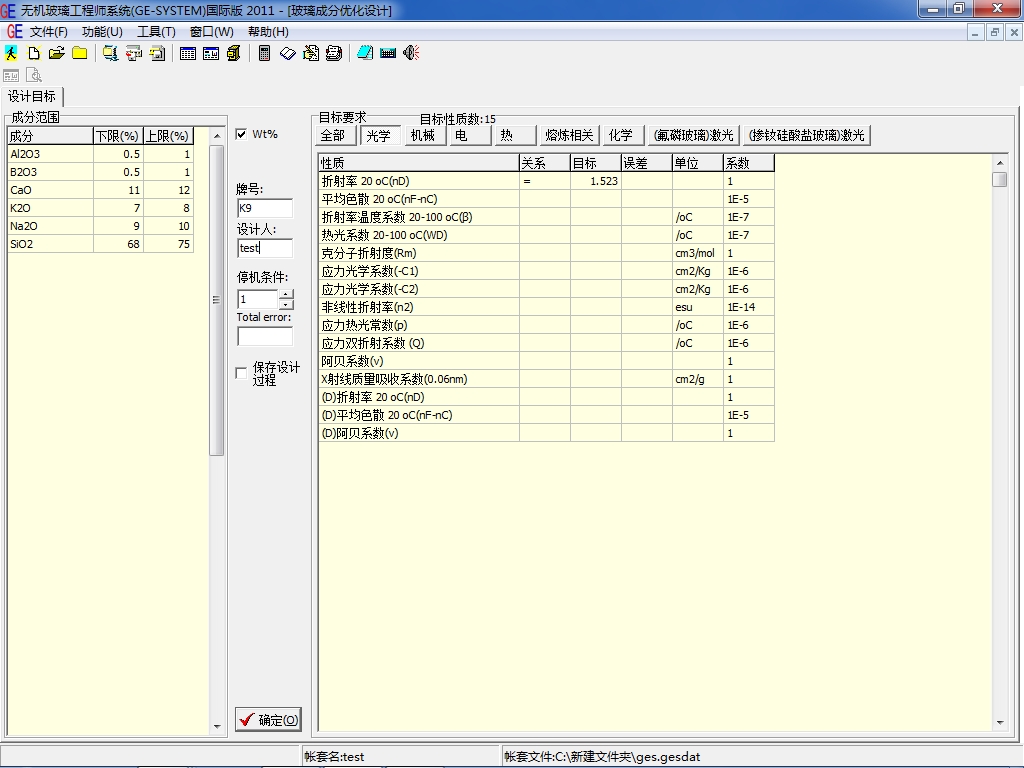Click the 停机条件 number field
1024x768 pixels.
(258, 299)
